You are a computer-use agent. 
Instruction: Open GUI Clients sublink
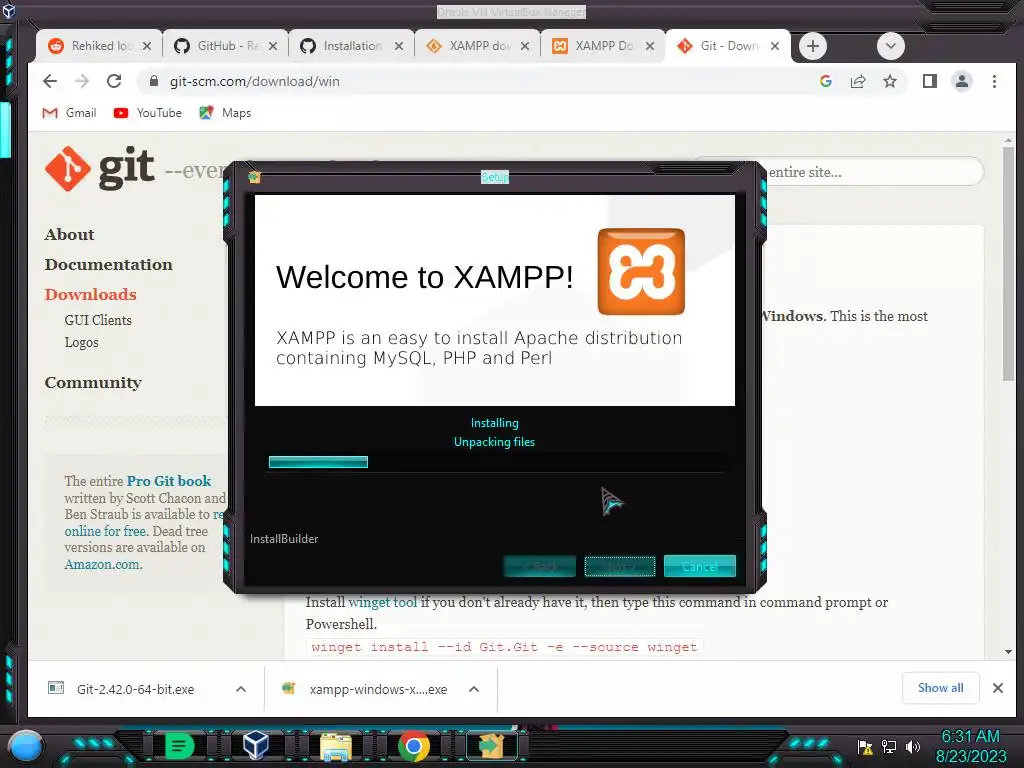[98, 320]
